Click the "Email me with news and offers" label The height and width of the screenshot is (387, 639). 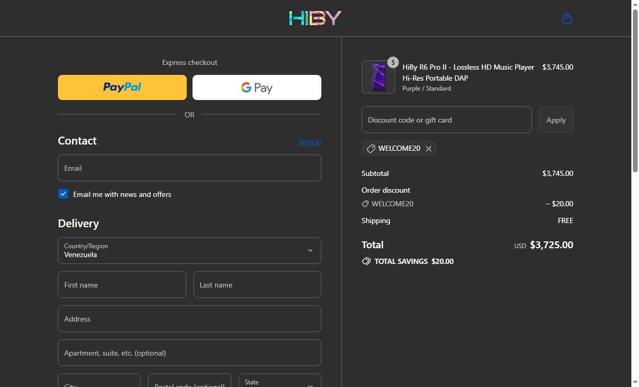[122, 194]
